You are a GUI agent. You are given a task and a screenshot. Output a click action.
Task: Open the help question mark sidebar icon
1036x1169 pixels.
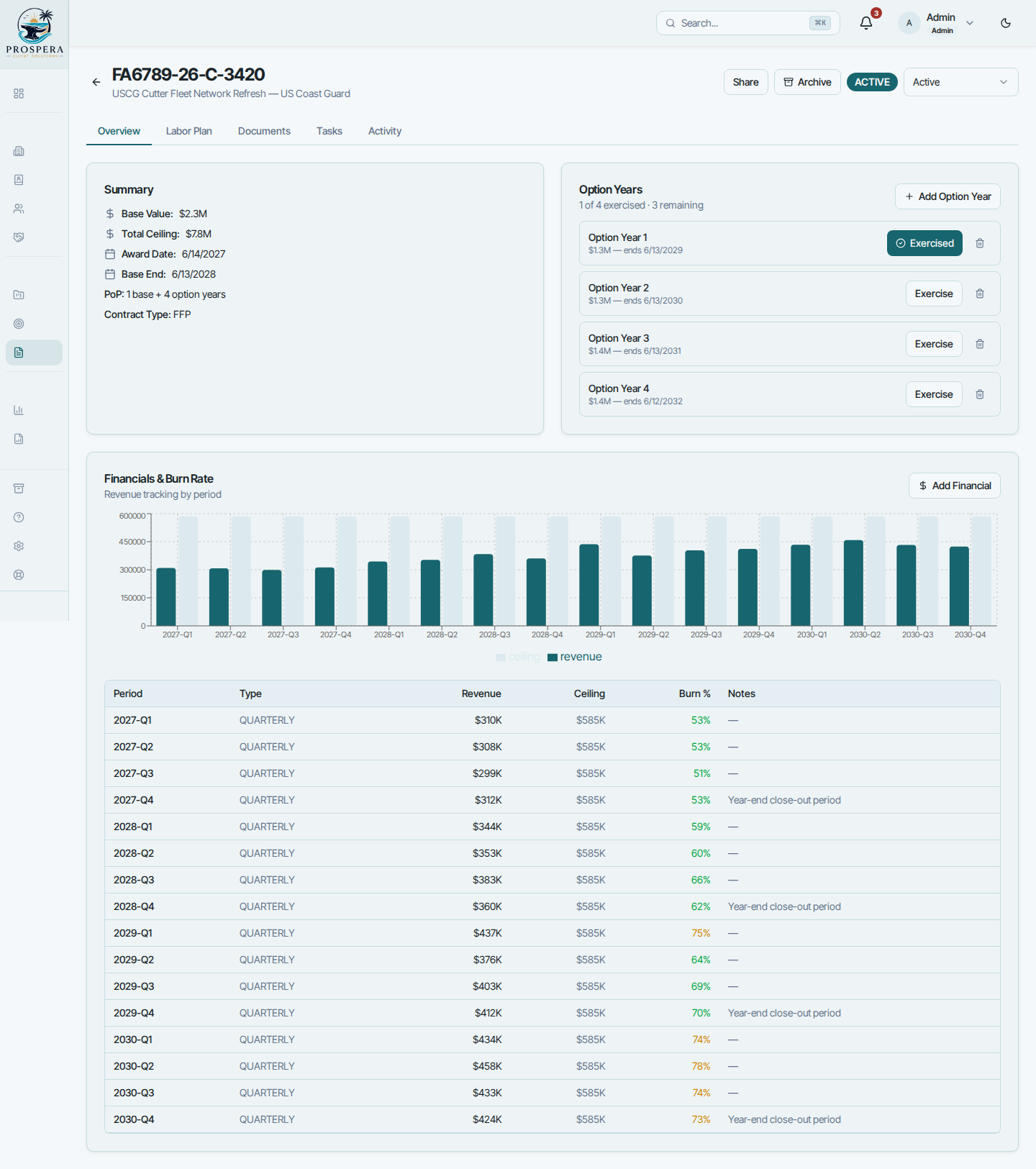click(19, 517)
